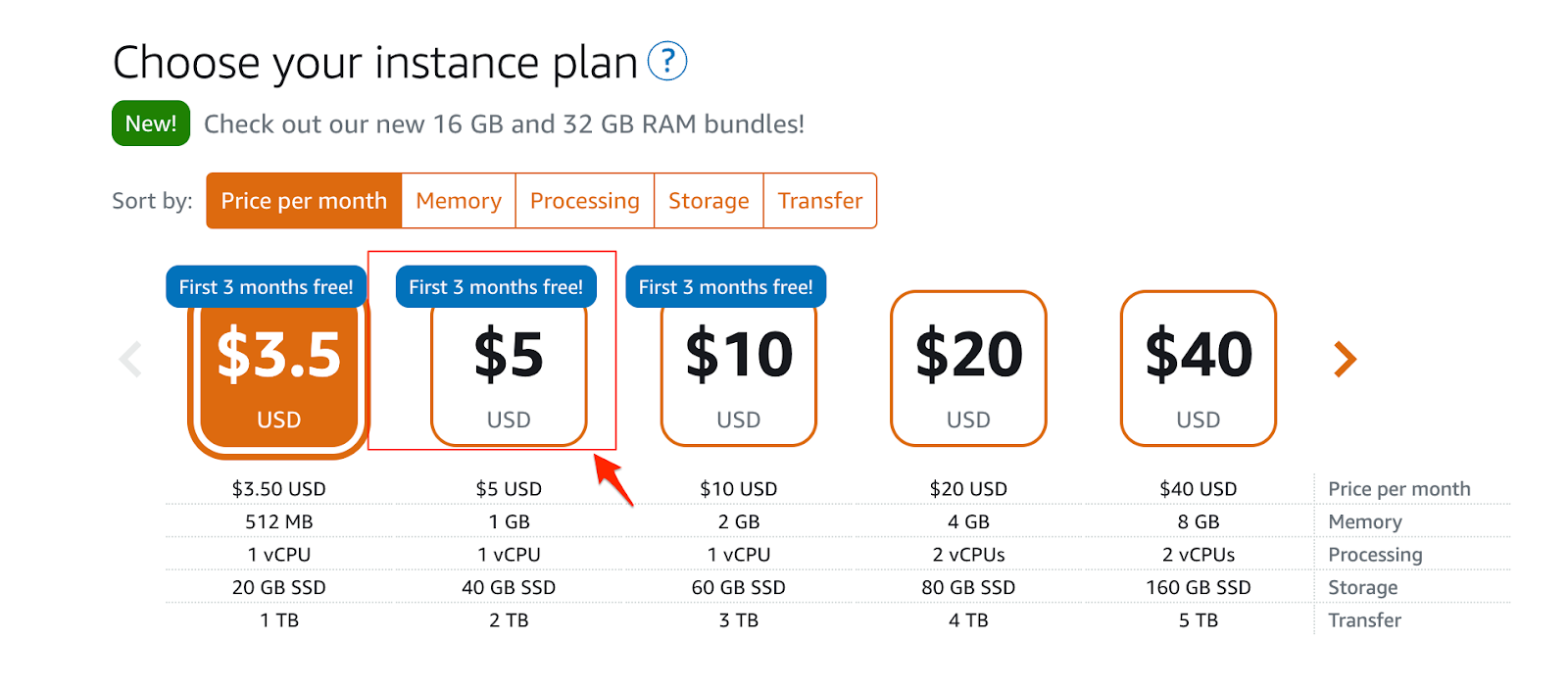Choose the $40 USD instance plan
Image resolution: width=1568 pixels, height=691 pixels.
1198,369
